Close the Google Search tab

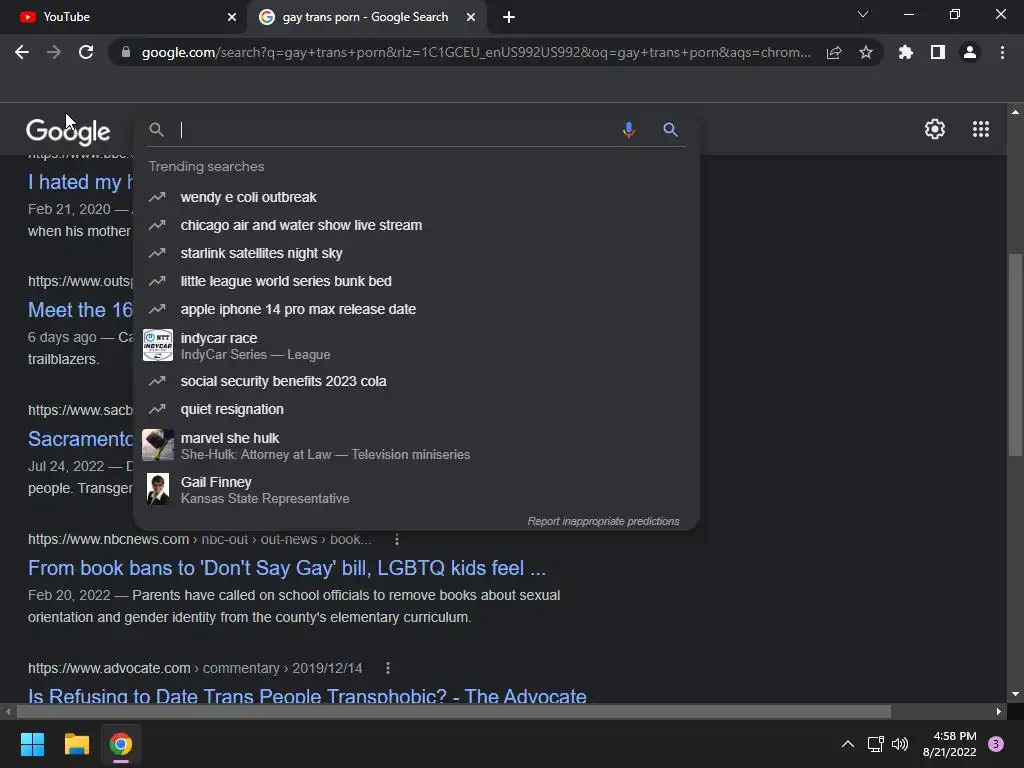(x=471, y=18)
